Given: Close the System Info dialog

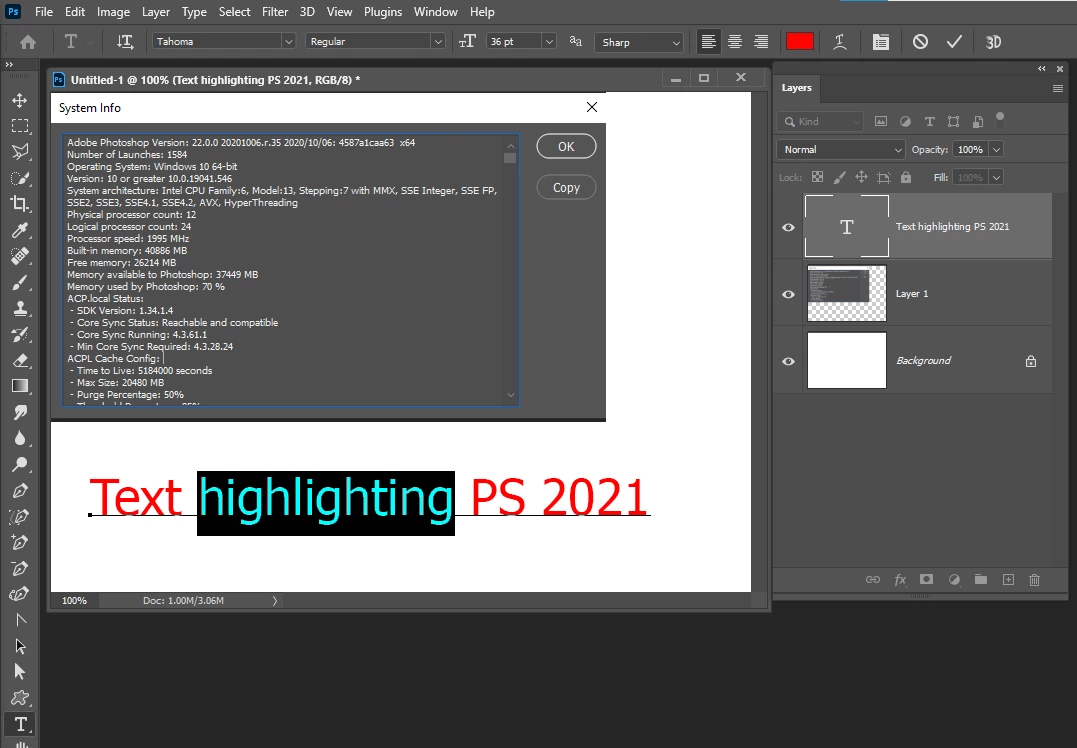Looking at the screenshot, I should coord(591,107).
